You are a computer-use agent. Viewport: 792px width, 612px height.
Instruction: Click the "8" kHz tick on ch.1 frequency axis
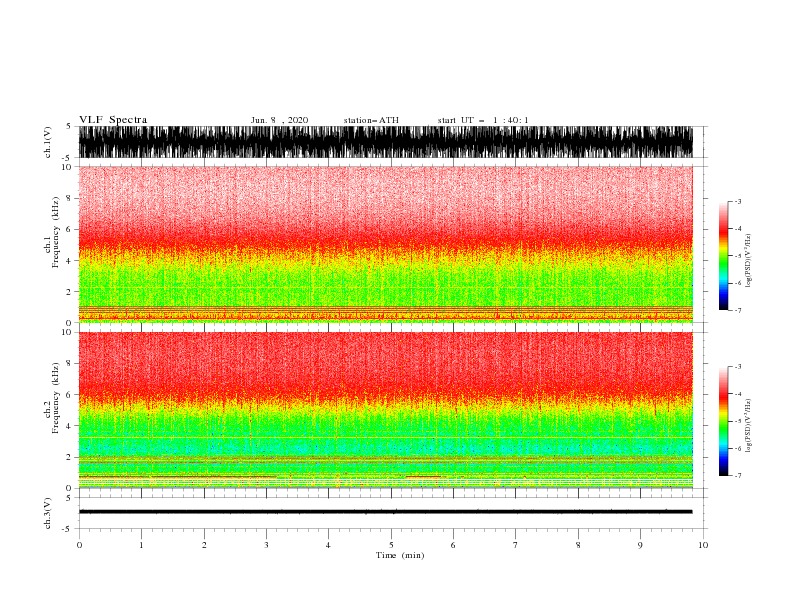69,198
